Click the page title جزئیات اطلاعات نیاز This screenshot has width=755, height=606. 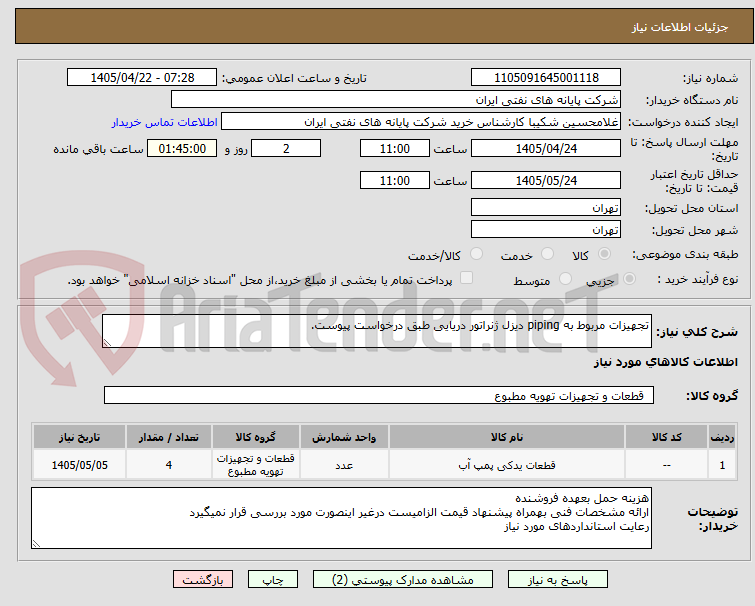[680, 27]
